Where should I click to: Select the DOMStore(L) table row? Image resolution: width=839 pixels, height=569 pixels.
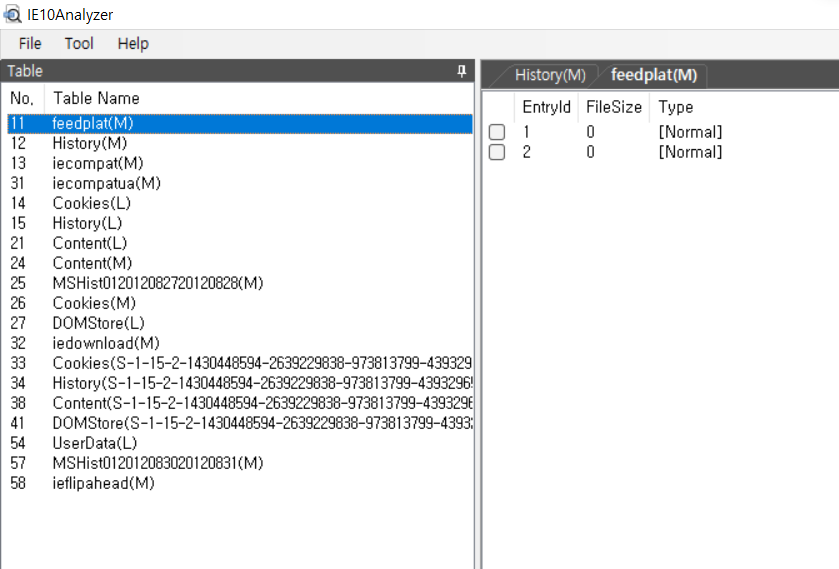point(240,323)
